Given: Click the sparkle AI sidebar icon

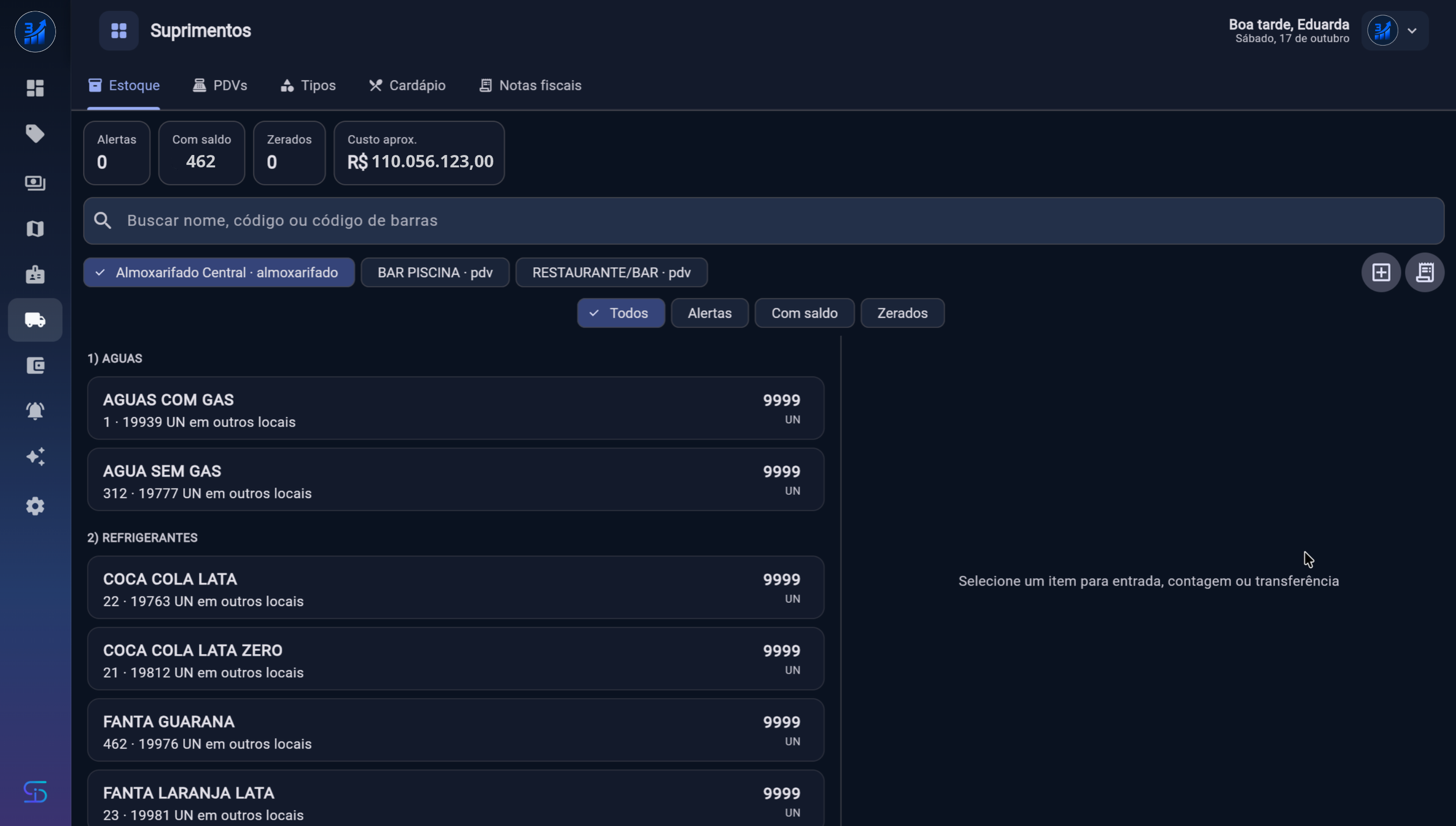Looking at the screenshot, I should pos(35,457).
